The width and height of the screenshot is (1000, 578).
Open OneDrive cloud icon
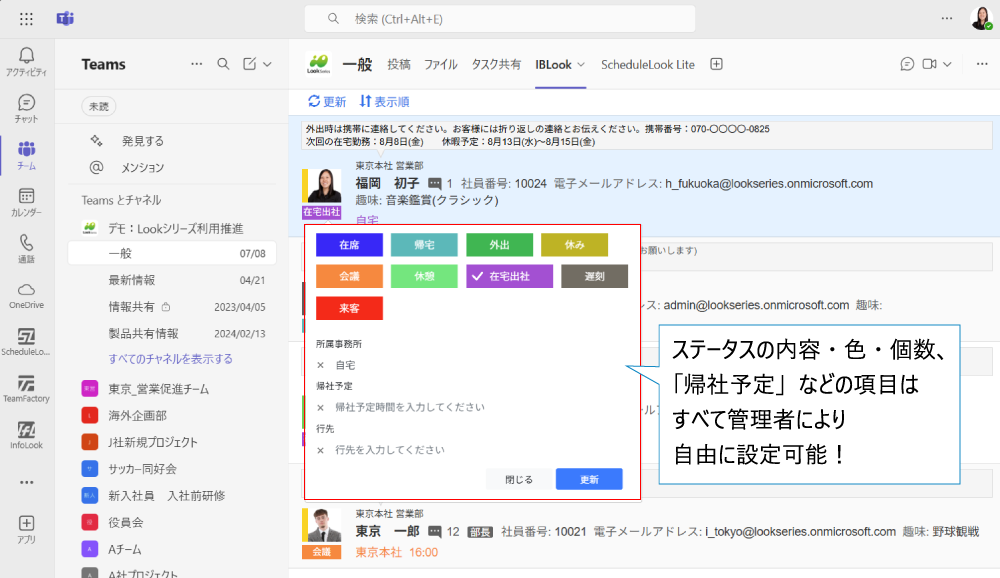pyautogui.click(x=26, y=290)
